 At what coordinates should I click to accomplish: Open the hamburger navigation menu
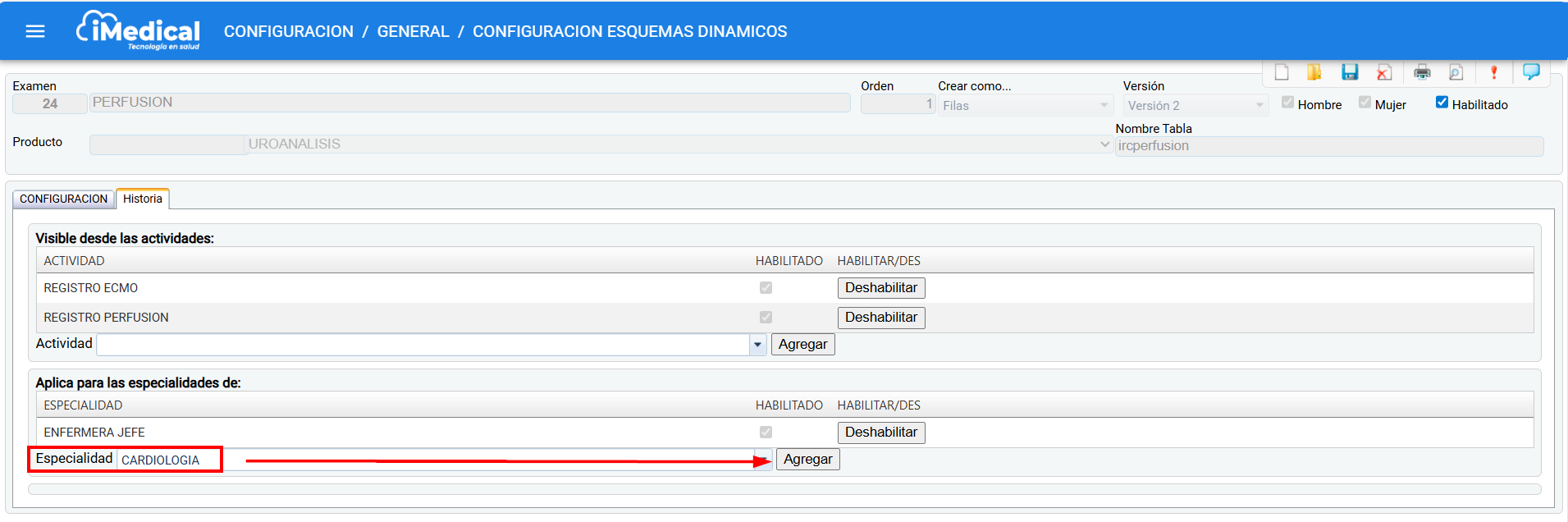[x=35, y=31]
